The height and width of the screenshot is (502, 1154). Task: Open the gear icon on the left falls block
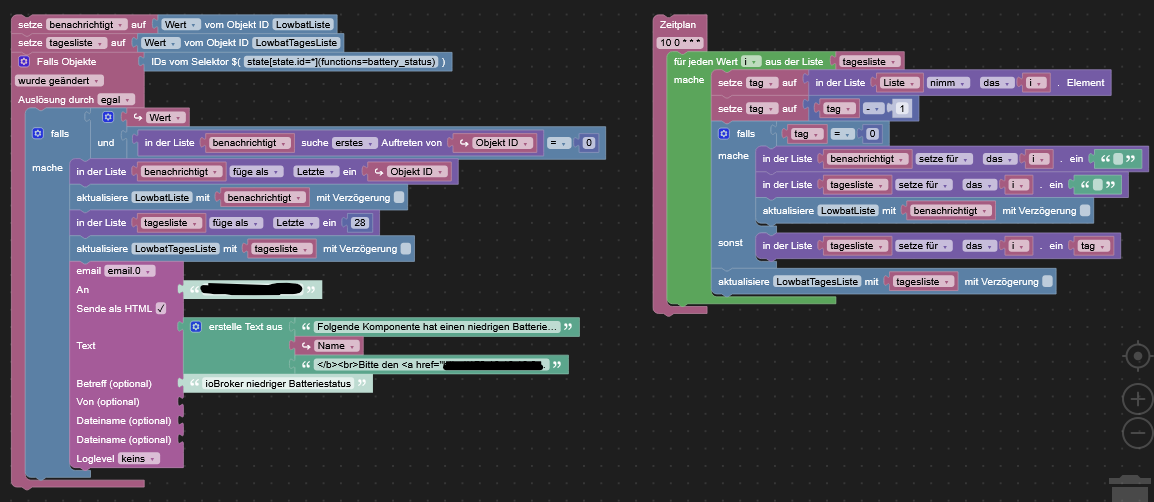click(38, 133)
